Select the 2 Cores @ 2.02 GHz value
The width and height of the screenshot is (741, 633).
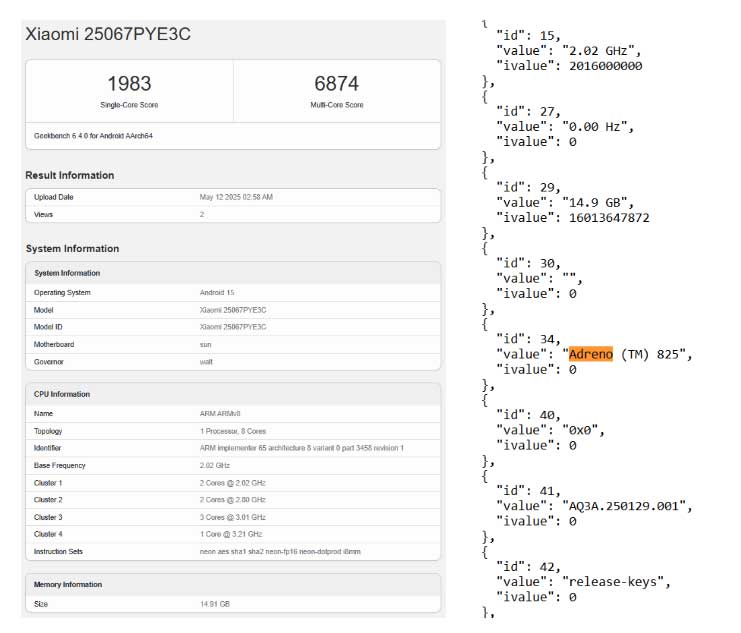[x=233, y=483]
